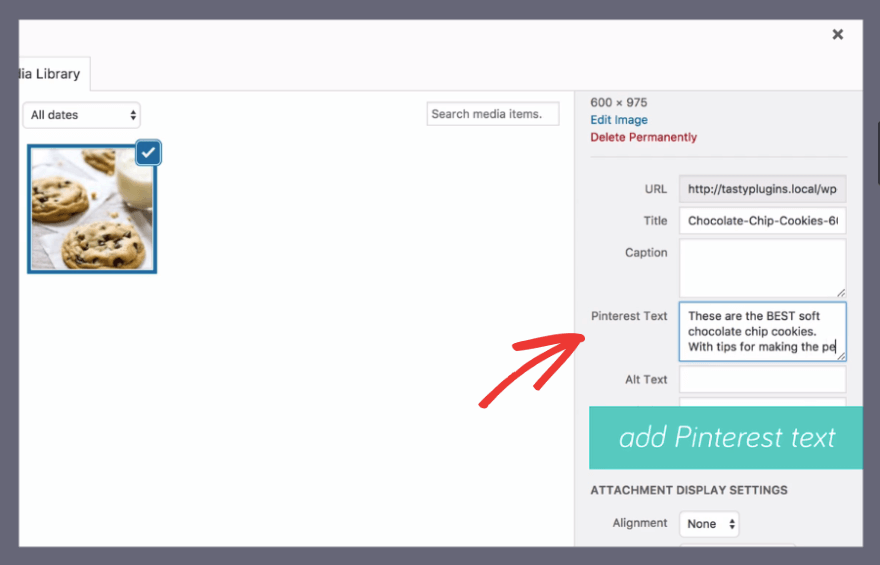Click the Alt Text label
Image resolution: width=880 pixels, height=565 pixels.
pyautogui.click(x=646, y=379)
